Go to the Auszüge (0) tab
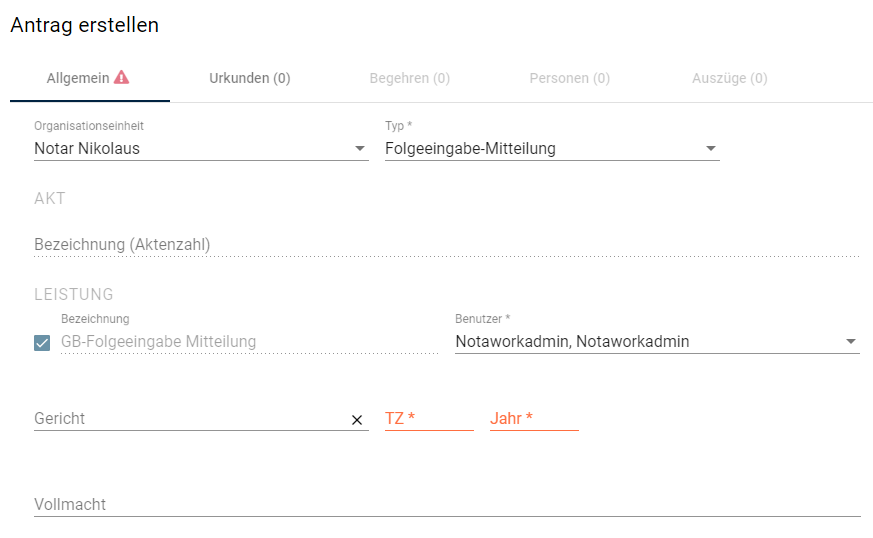Screen dimensions: 873x538 [729, 79]
